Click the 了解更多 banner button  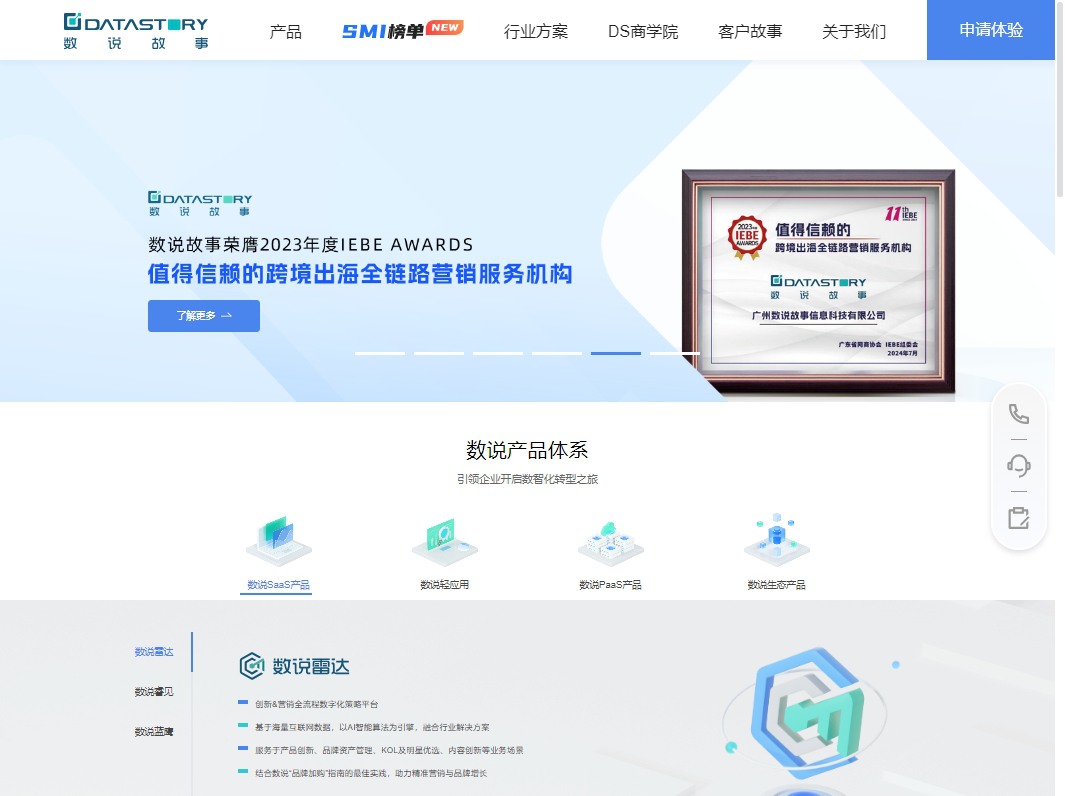tap(204, 316)
